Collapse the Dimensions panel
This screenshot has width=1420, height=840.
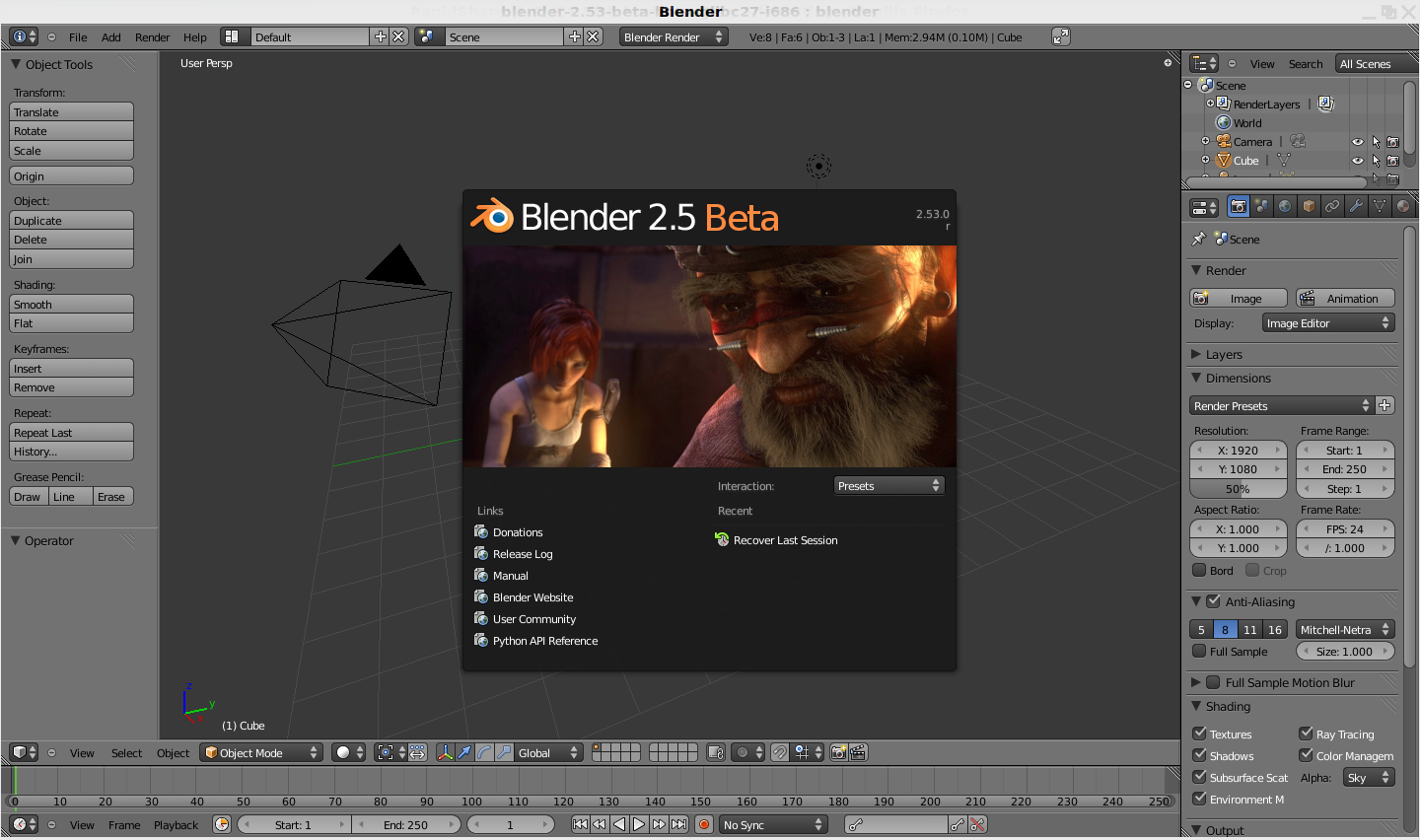click(1196, 378)
